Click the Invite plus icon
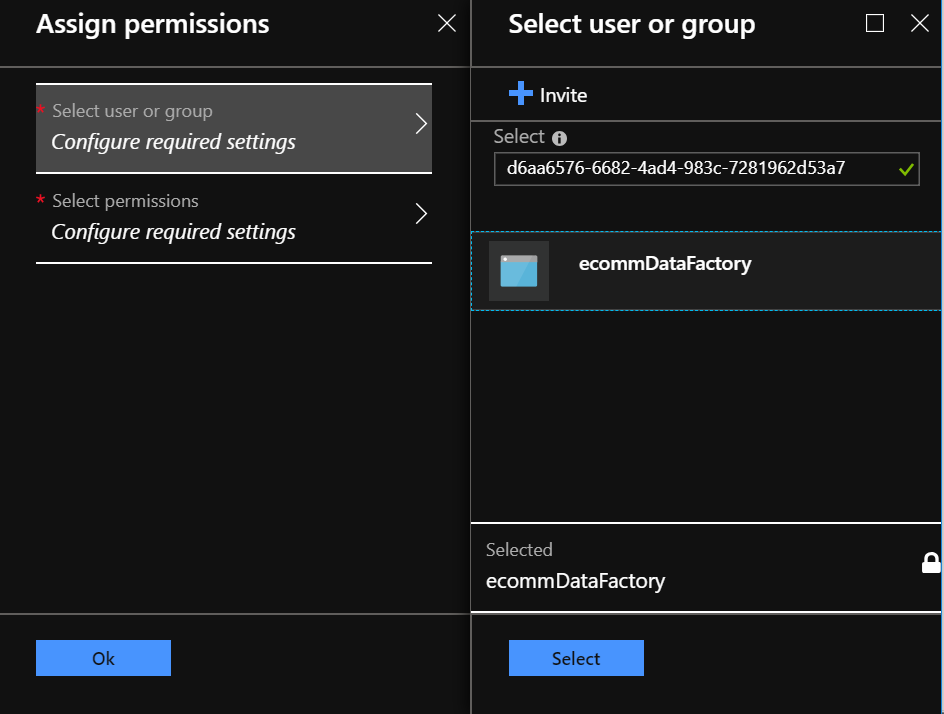Image resolution: width=944 pixels, height=714 pixels. coord(521,94)
